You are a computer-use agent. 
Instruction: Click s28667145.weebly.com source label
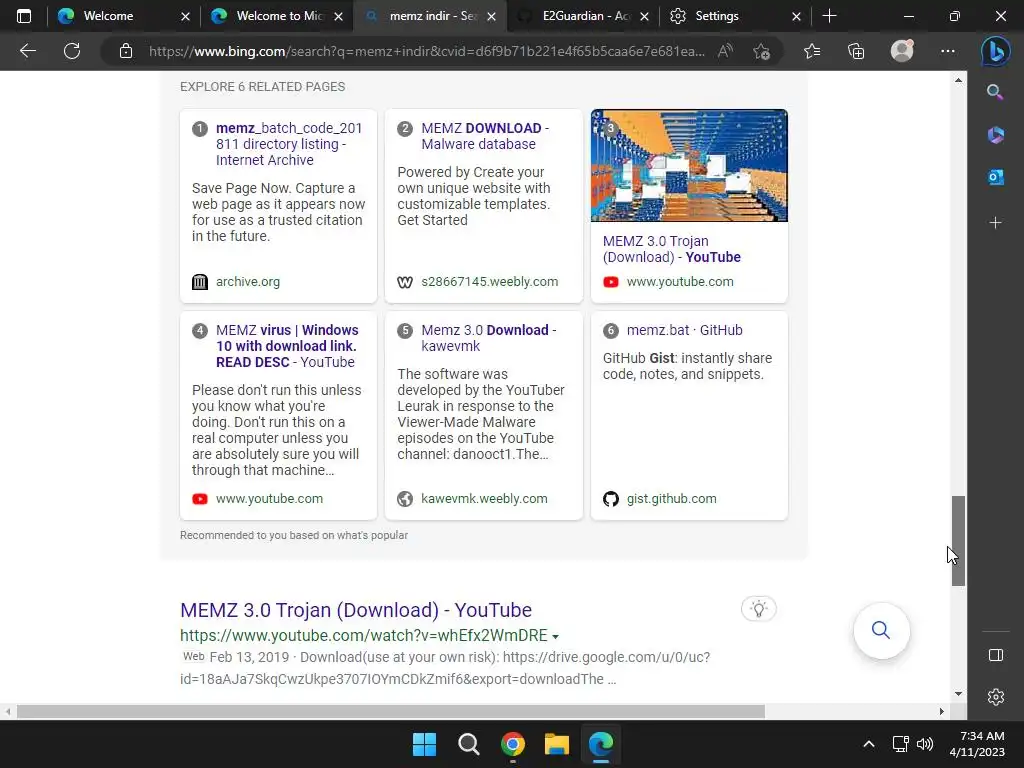pos(489,281)
